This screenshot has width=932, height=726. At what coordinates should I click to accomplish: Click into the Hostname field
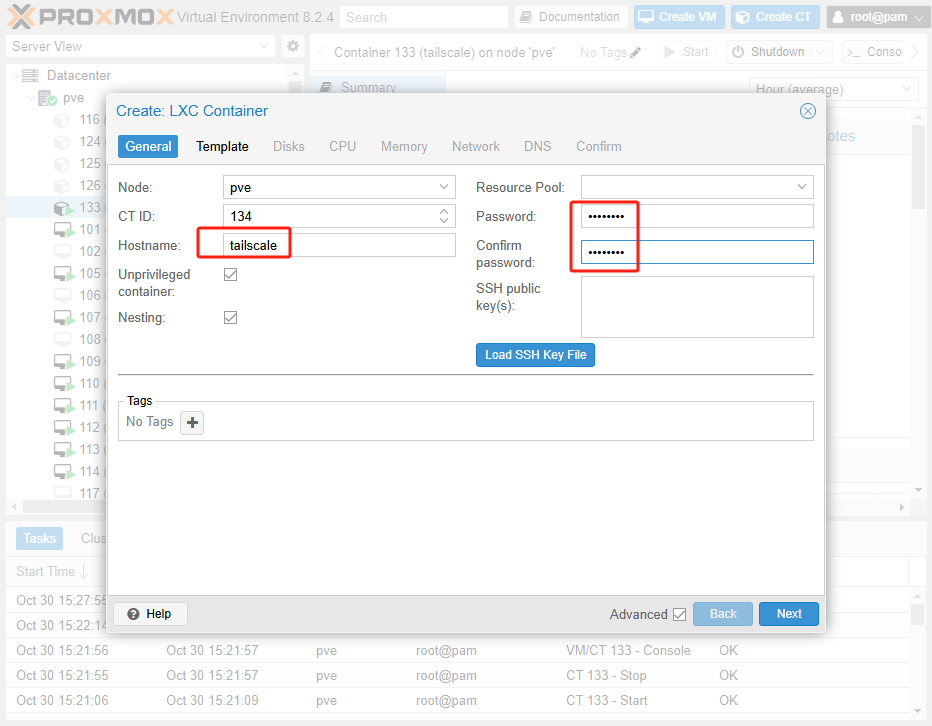click(339, 246)
